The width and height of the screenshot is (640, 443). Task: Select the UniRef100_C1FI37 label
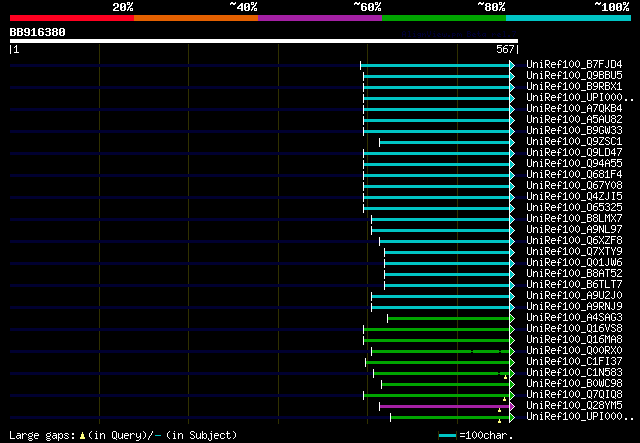[574, 362]
